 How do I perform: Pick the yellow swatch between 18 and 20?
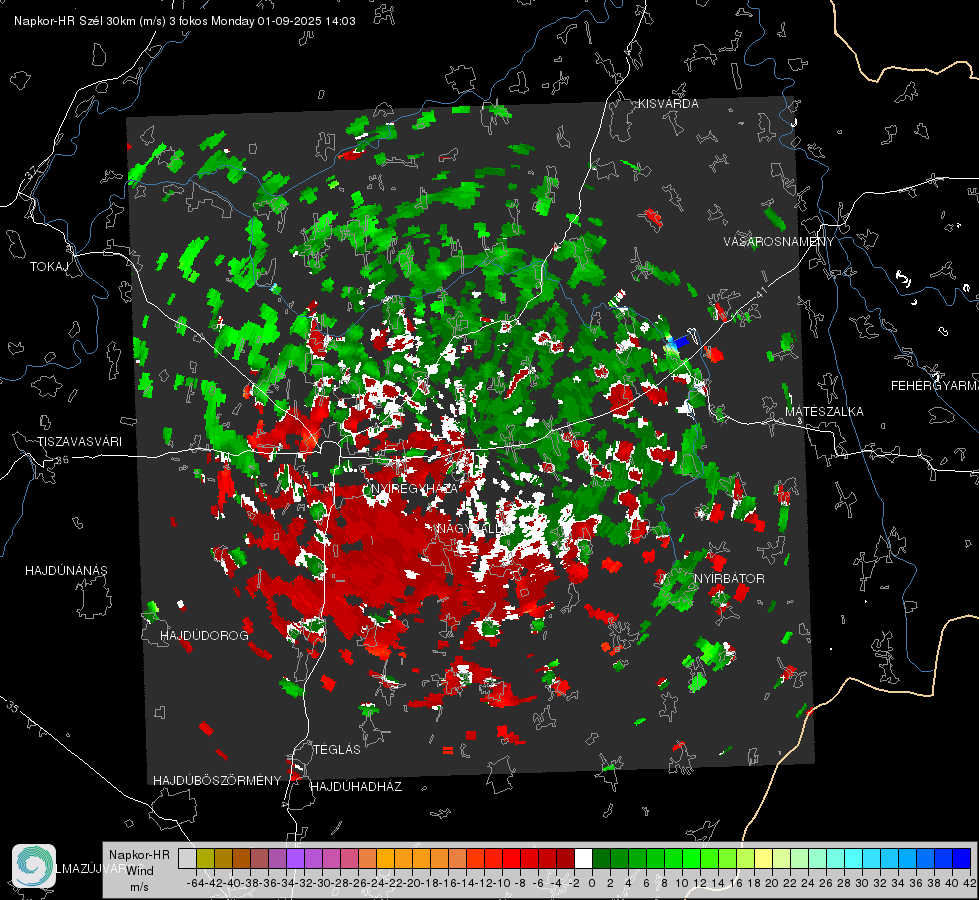tap(764, 858)
